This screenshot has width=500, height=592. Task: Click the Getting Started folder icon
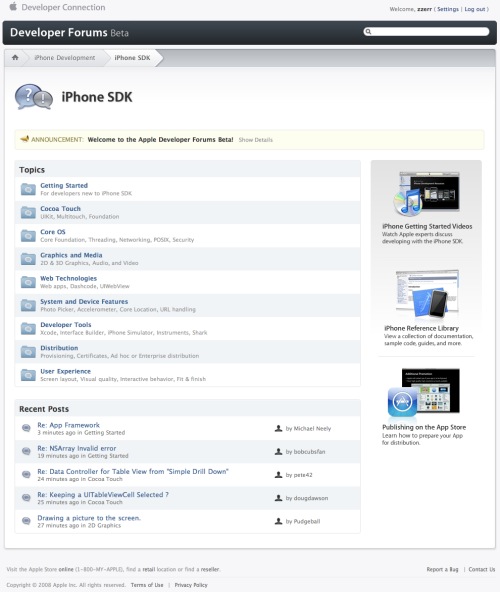point(28,189)
